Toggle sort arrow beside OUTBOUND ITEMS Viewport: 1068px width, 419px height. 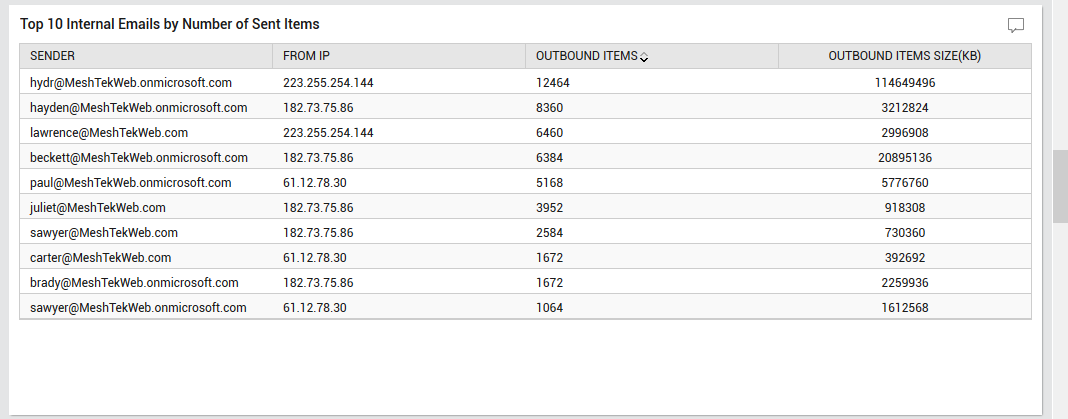pos(644,57)
